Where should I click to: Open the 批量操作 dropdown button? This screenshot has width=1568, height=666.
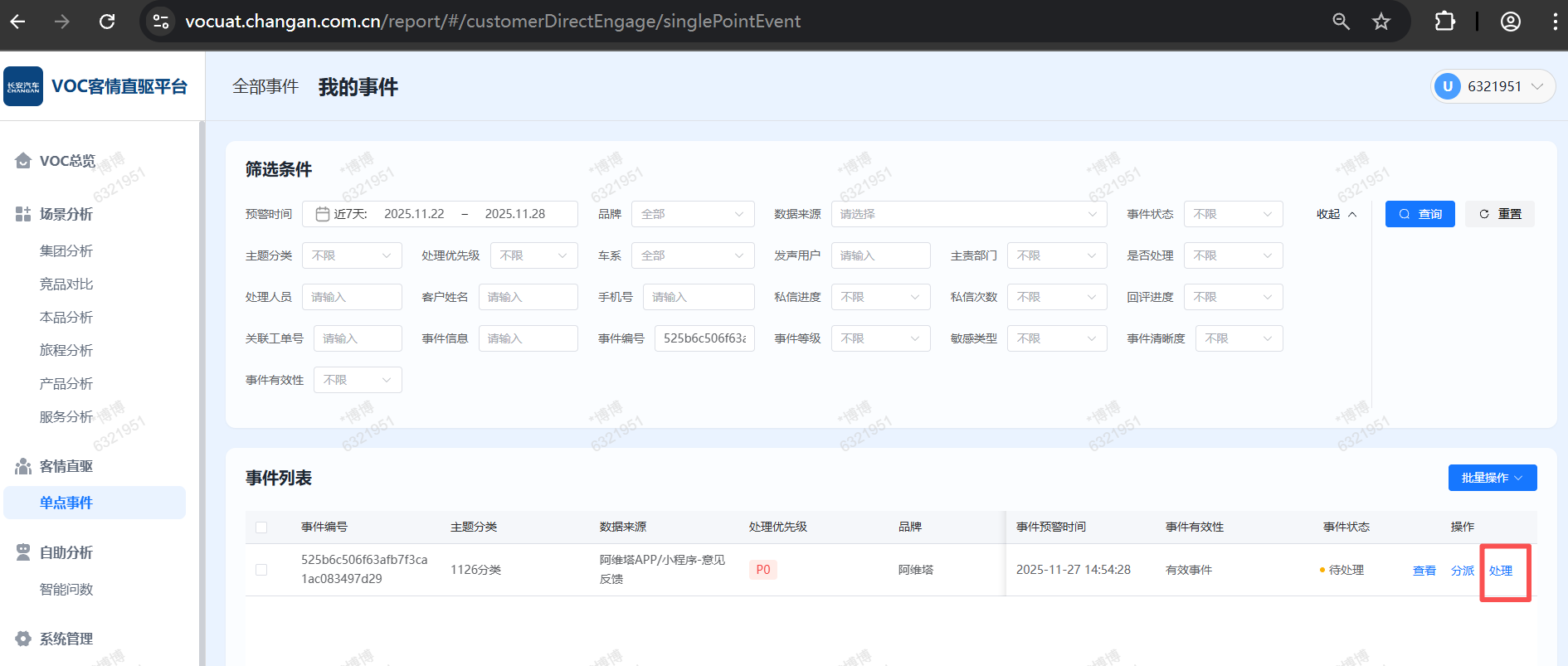pyautogui.click(x=1492, y=478)
